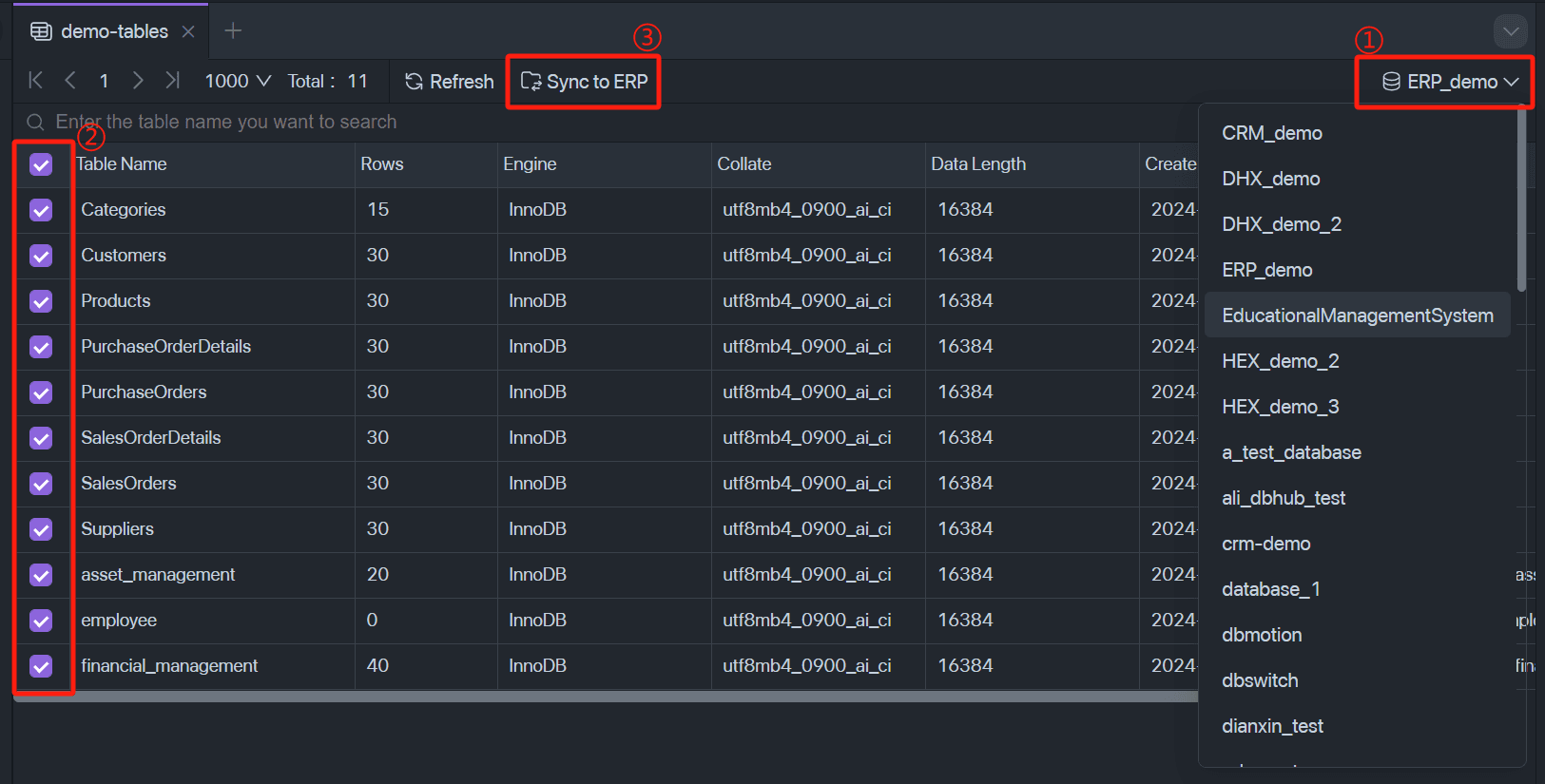Click Sync to ERP button

click(584, 82)
